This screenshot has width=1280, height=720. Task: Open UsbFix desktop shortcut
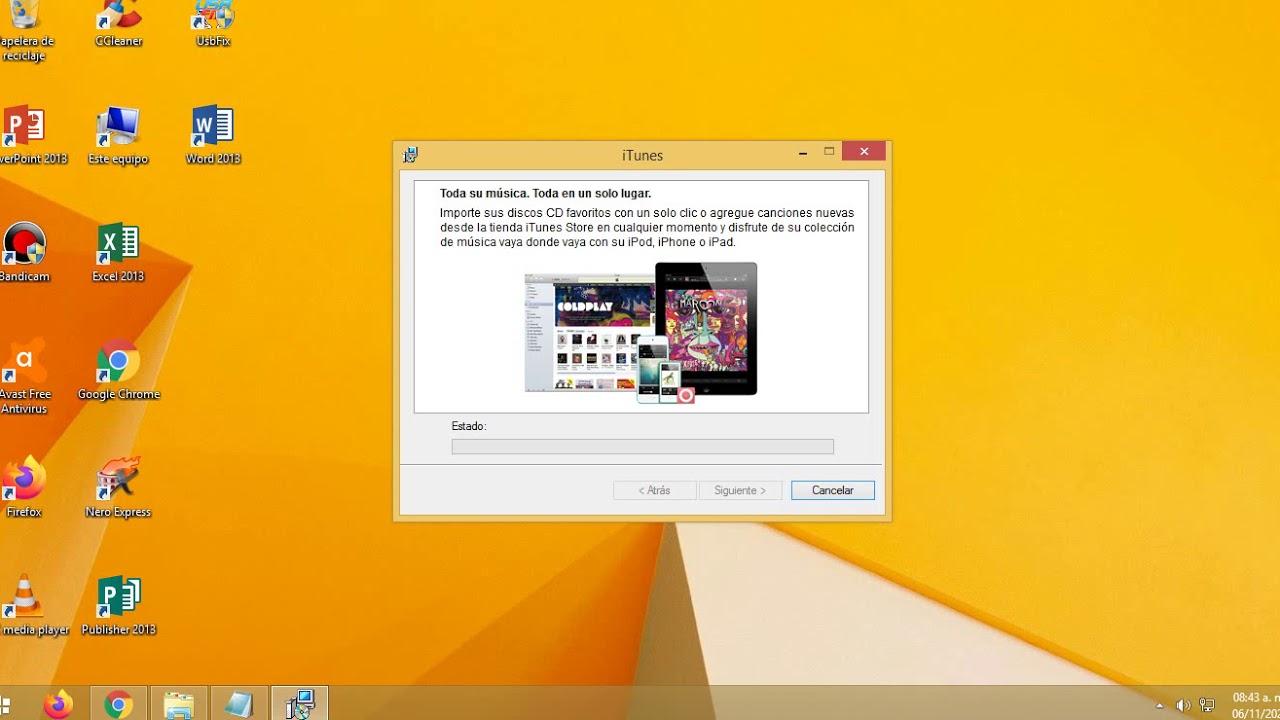coord(213,24)
